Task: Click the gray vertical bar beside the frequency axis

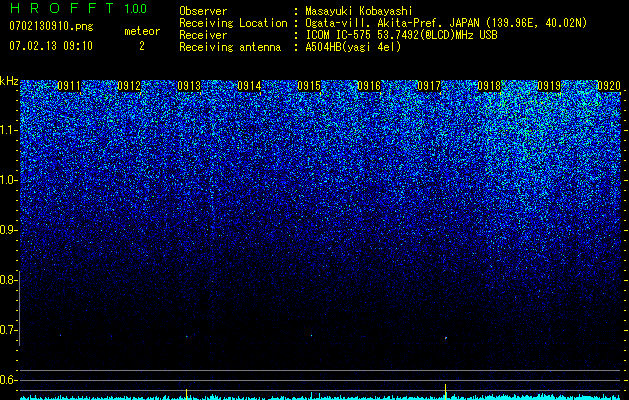Action: coord(19,308)
